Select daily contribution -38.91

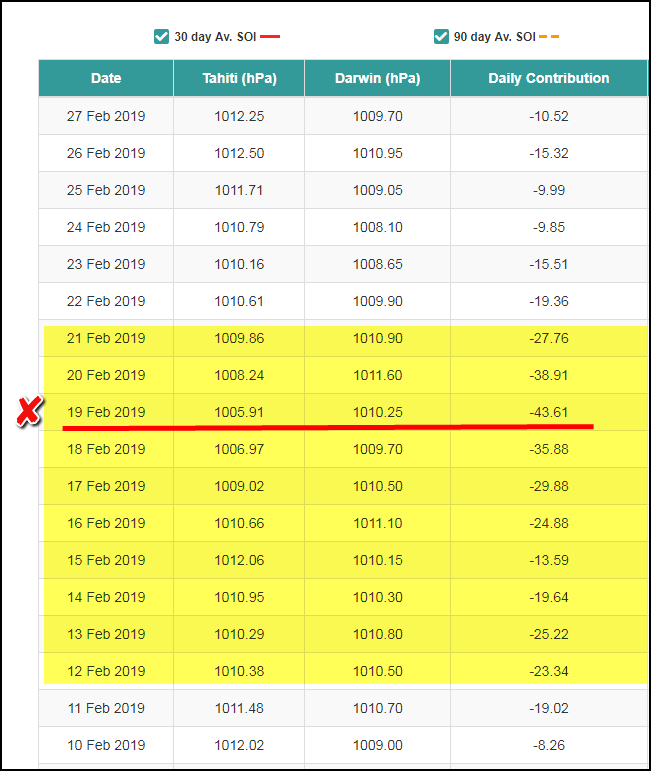coord(549,375)
